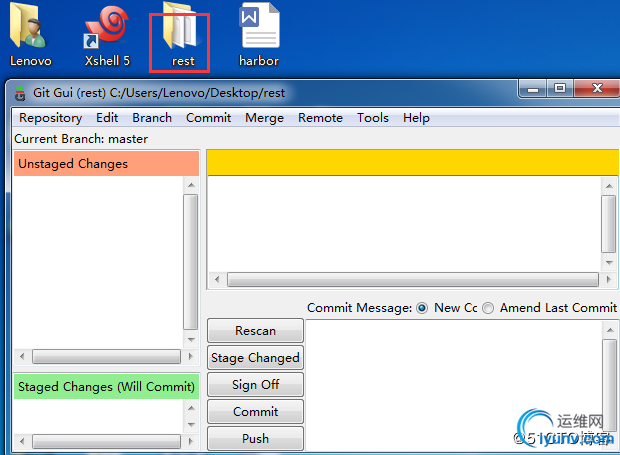Close the Git Gui window
620x455 pixels.
[597, 89]
